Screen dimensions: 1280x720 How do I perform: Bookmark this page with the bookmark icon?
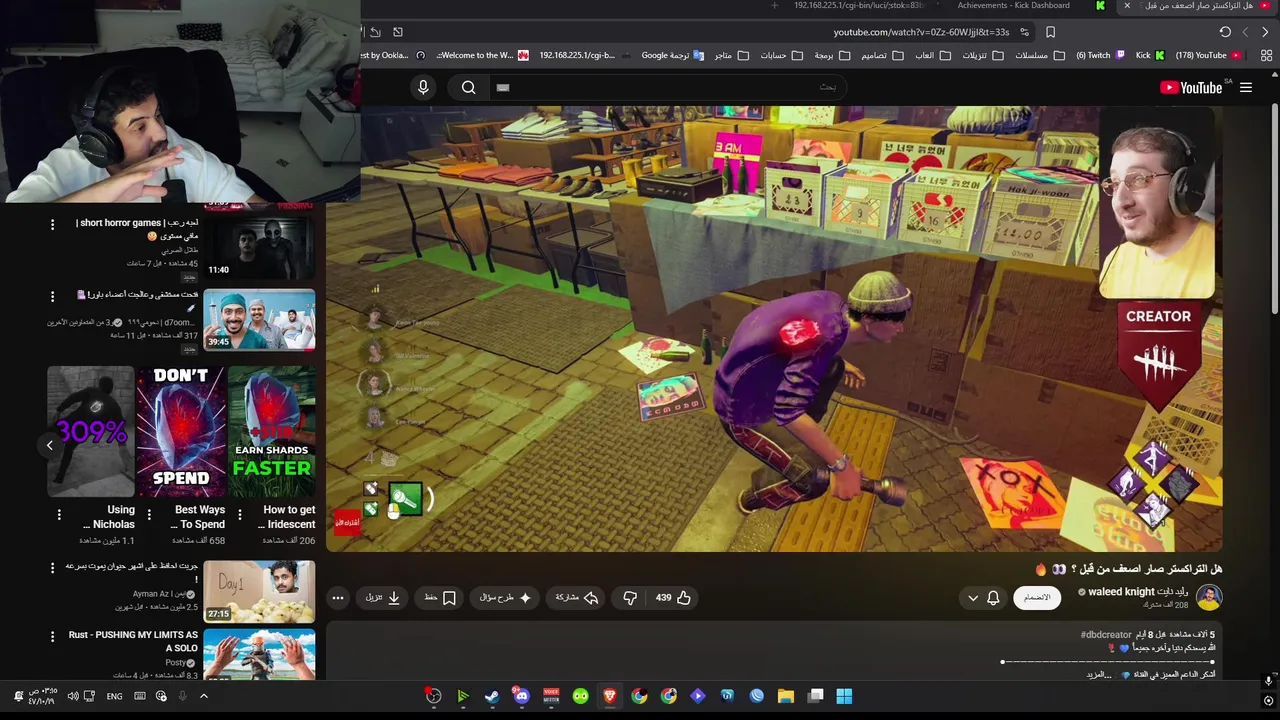point(1050,32)
